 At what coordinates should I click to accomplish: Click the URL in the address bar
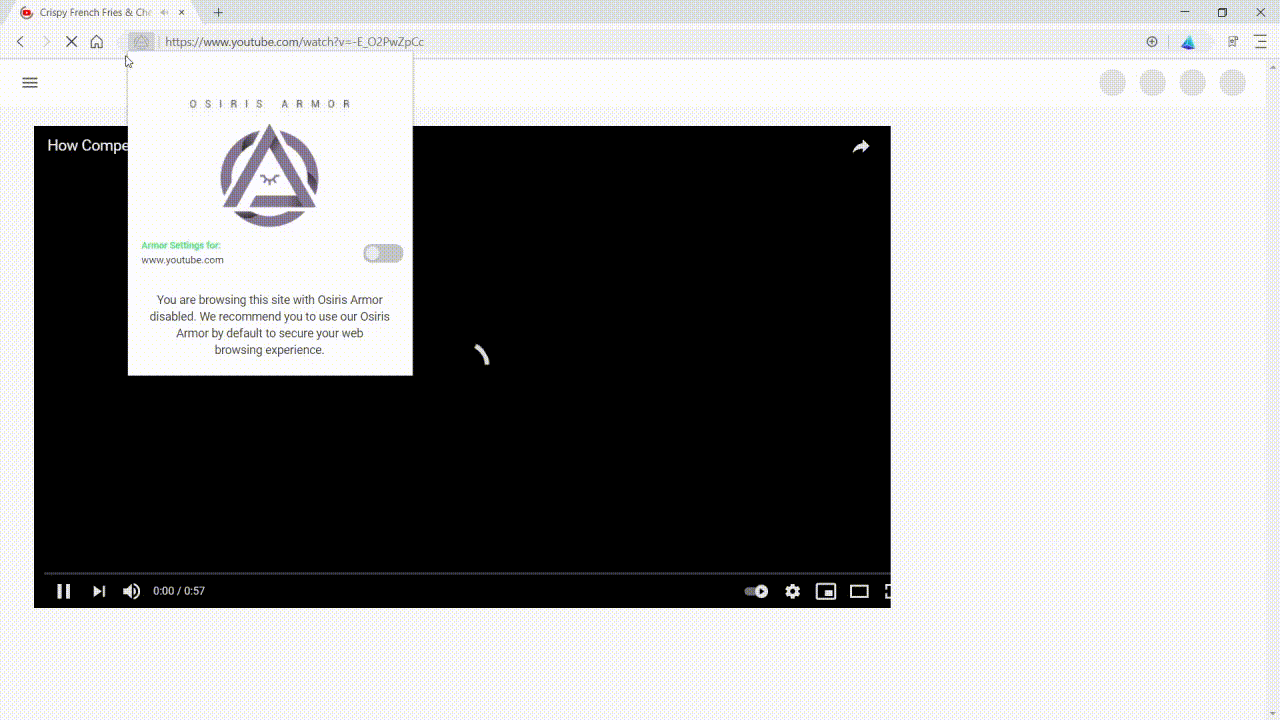294,42
